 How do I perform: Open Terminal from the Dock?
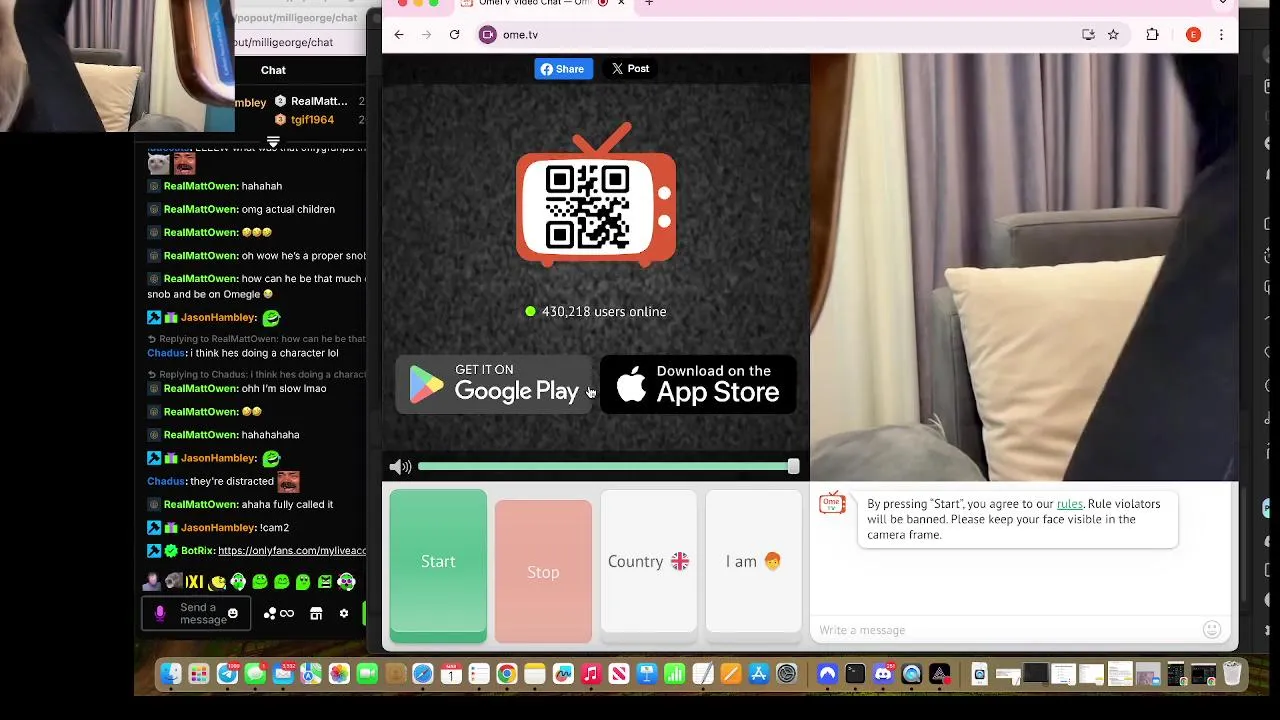tap(856, 675)
